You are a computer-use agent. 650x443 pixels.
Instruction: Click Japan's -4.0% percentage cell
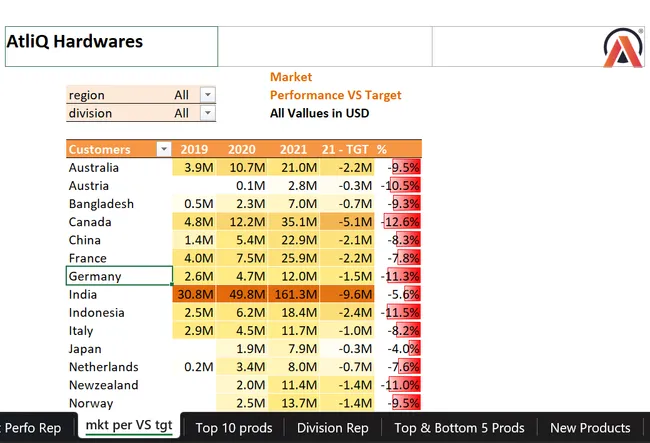(398, 349)
